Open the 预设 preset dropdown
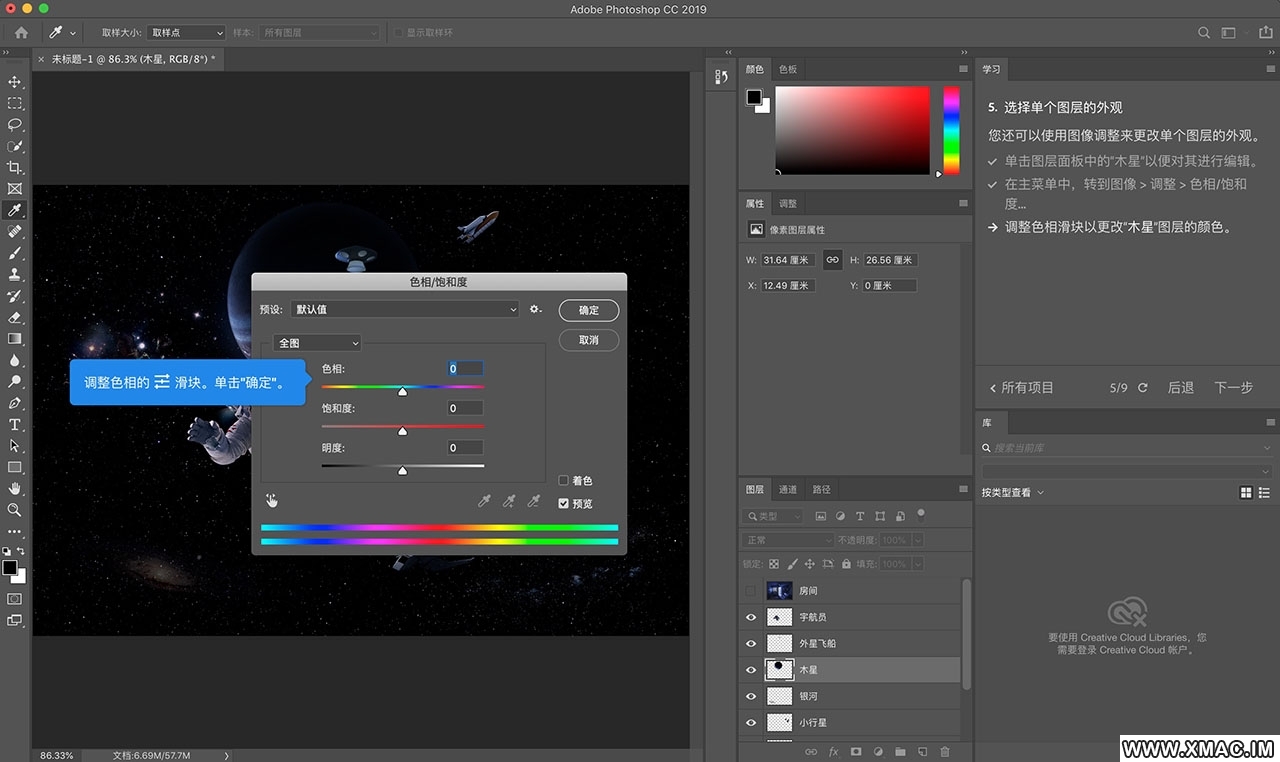The image size is (1280, 762). click(405, 310)
